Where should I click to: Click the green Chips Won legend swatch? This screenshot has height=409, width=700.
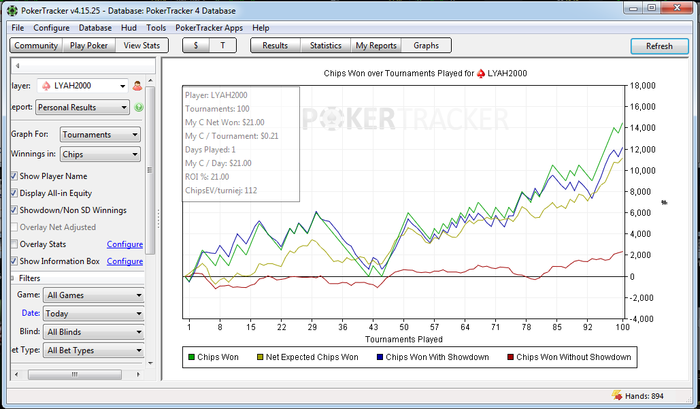(x=192, y=356)
